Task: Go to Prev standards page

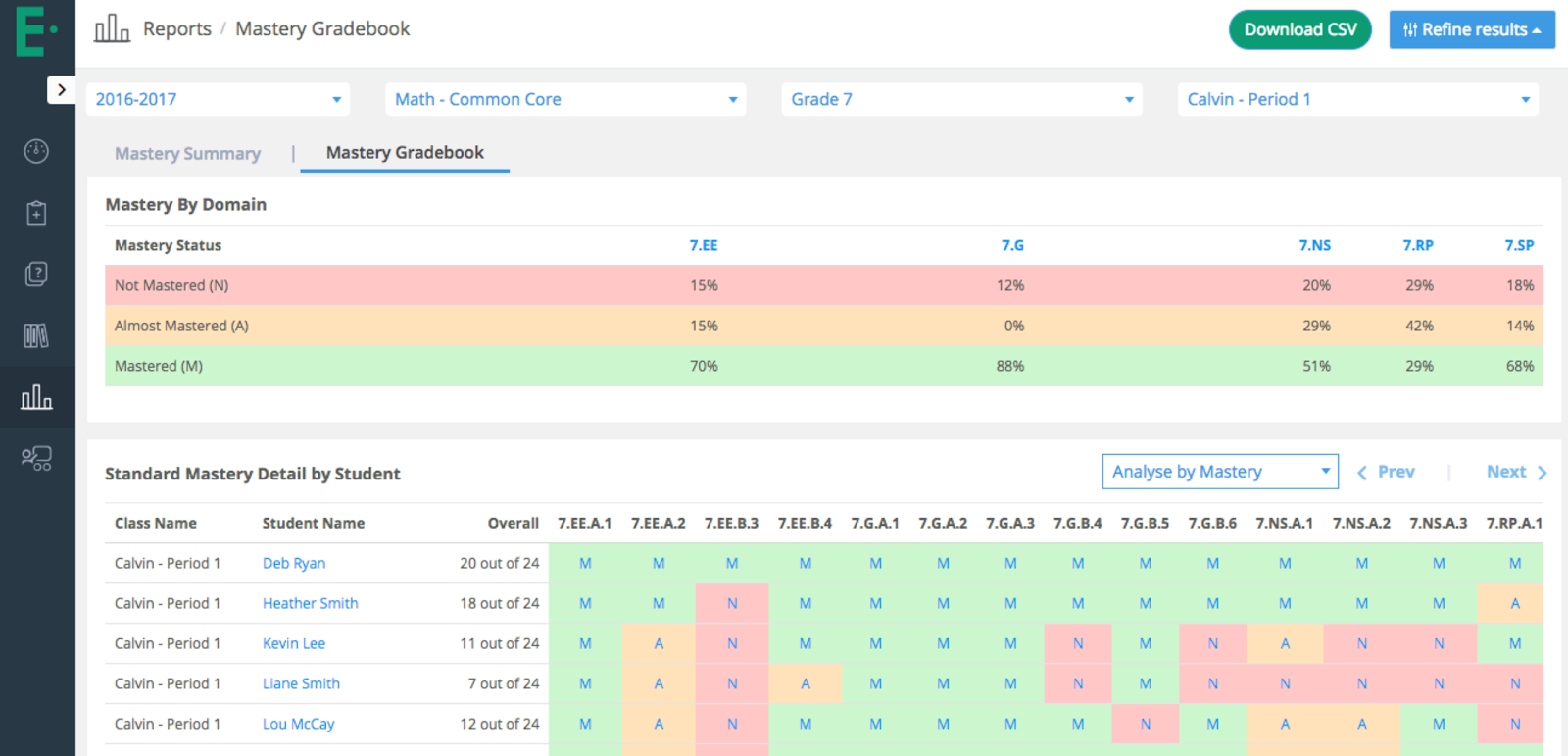Action: [x=1386, y=472]
